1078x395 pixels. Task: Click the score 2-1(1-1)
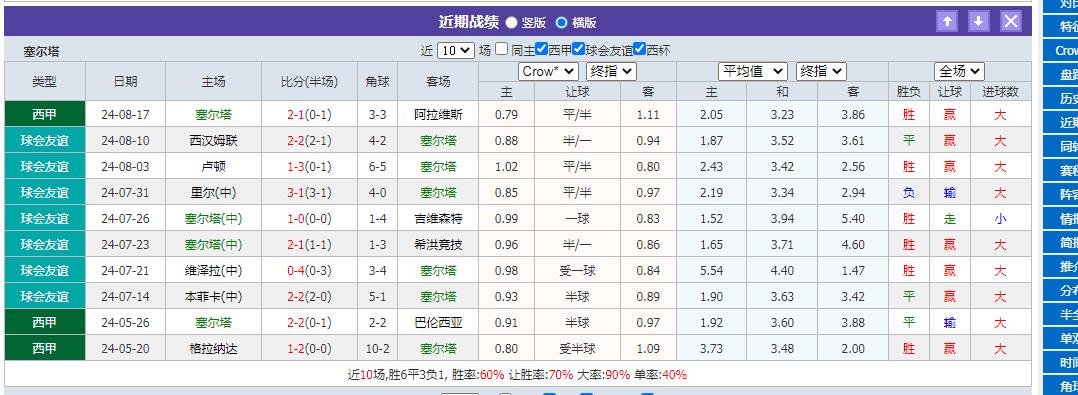(309, 245)
